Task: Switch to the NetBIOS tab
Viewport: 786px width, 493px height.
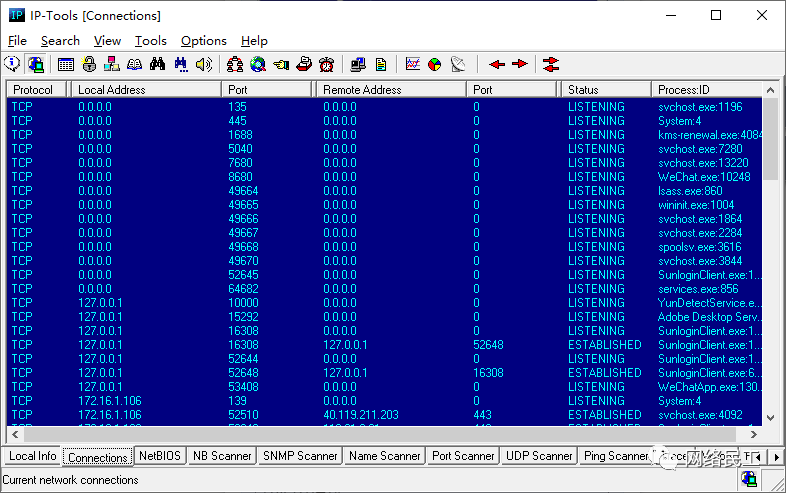Action: pyautogui.click(x=160, y=456)
